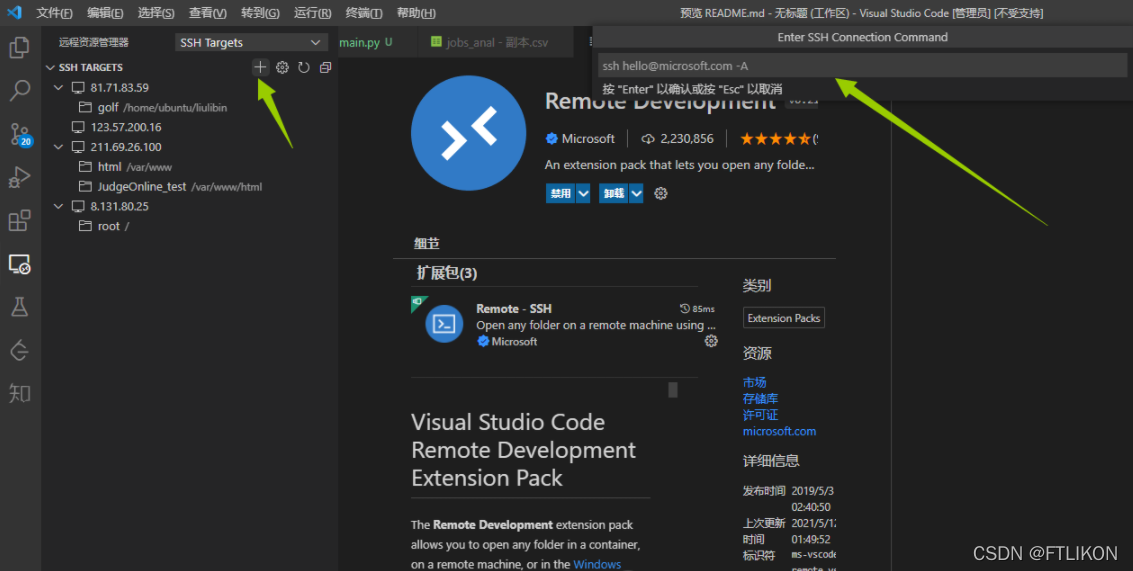
Task: Open the microsoft.com resource link
Action: pos(779,432)
